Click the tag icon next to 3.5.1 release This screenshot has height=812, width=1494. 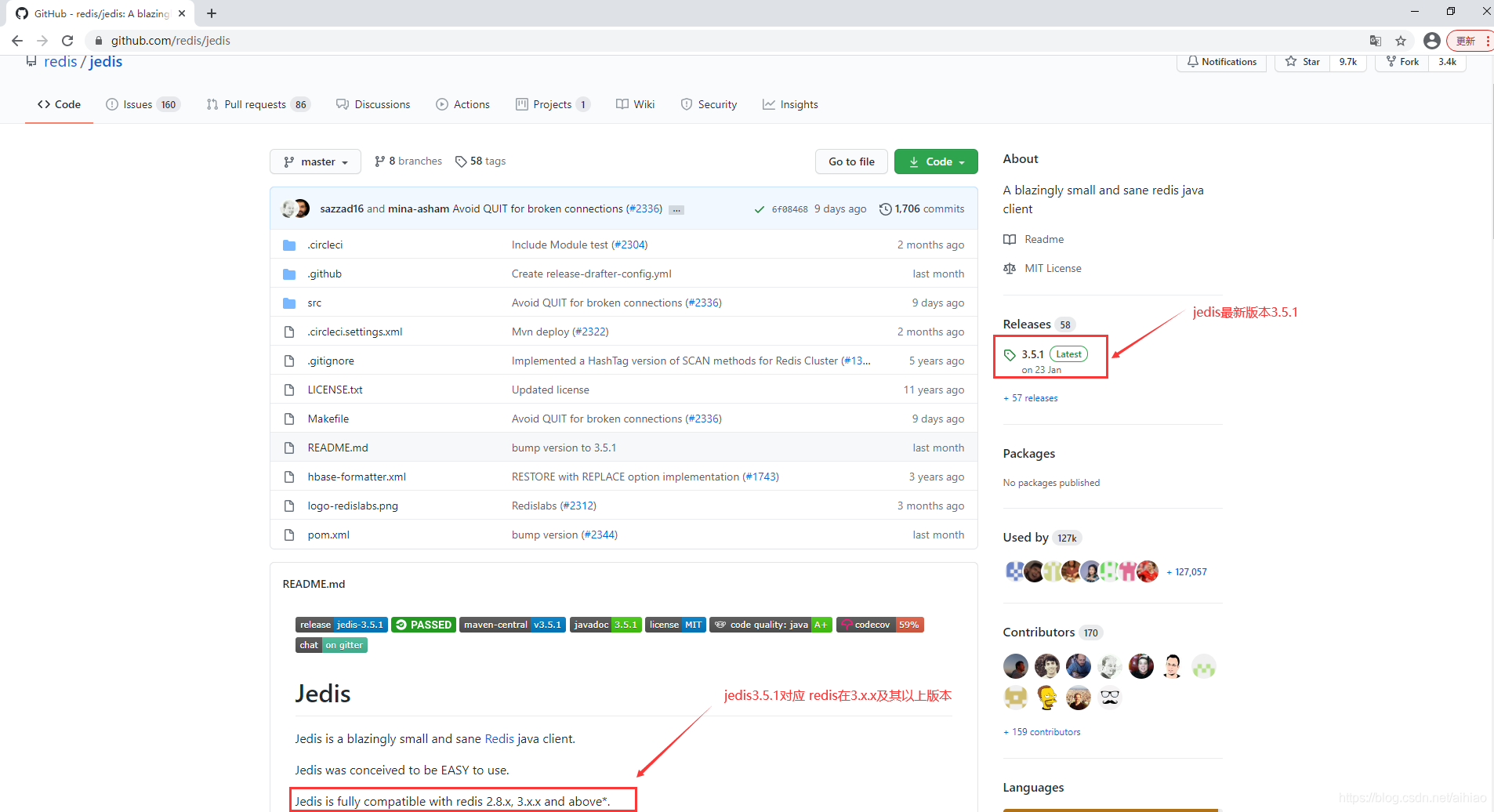(x=1010, y=355)
